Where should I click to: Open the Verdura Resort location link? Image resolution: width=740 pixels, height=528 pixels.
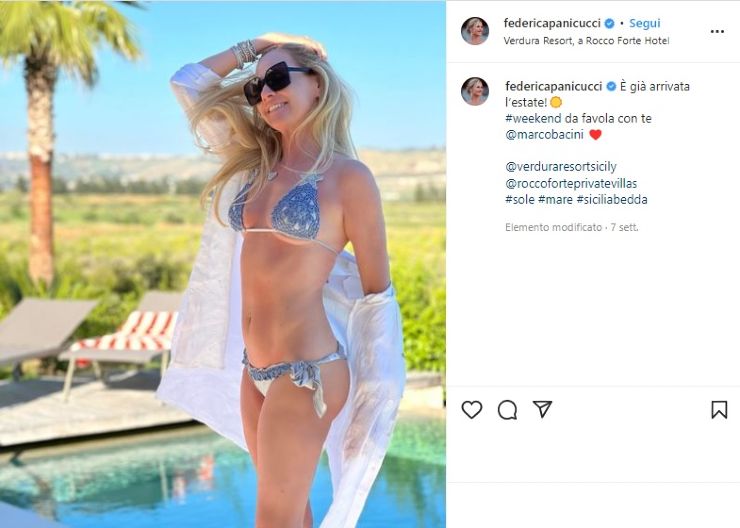tap(587, 41)
